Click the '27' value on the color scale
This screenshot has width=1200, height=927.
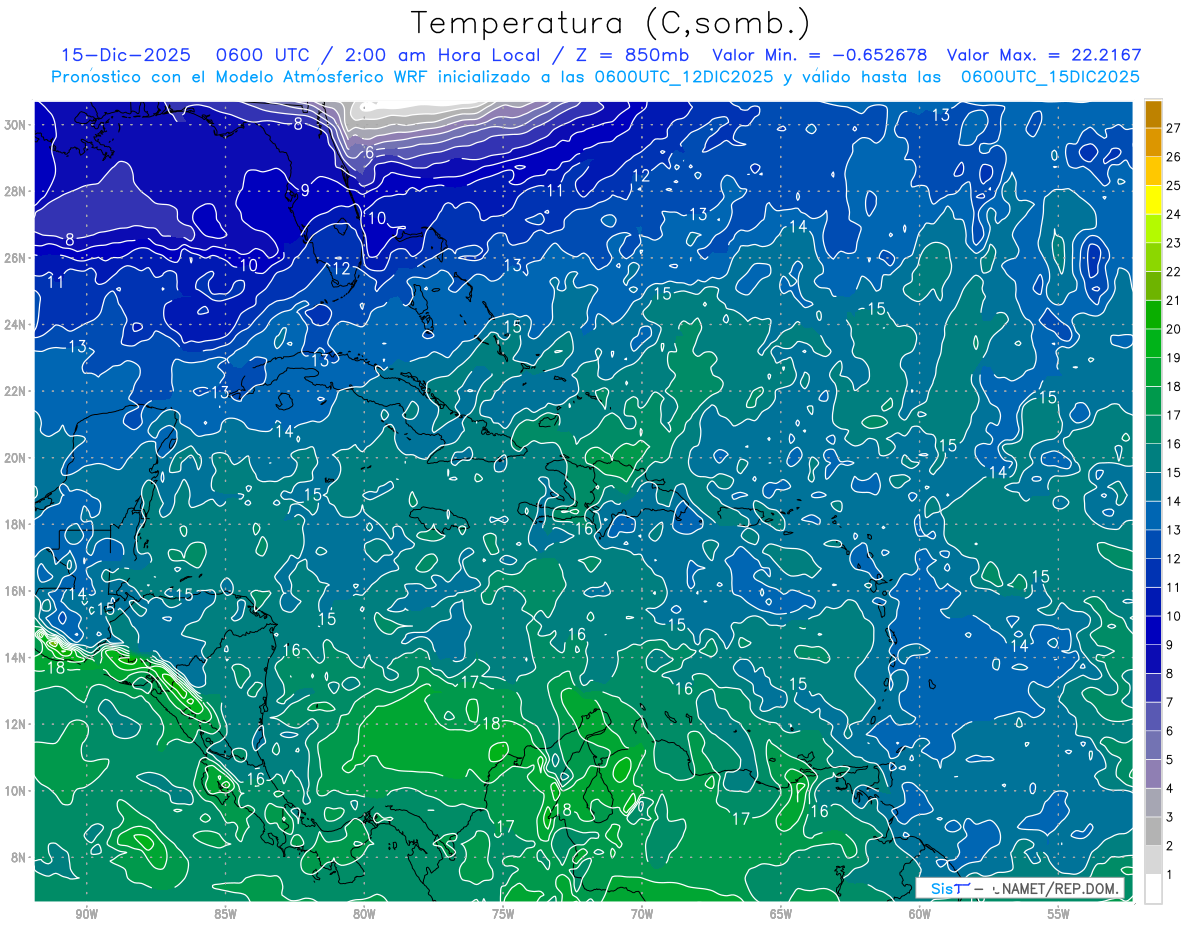[x=1174, y=128]
